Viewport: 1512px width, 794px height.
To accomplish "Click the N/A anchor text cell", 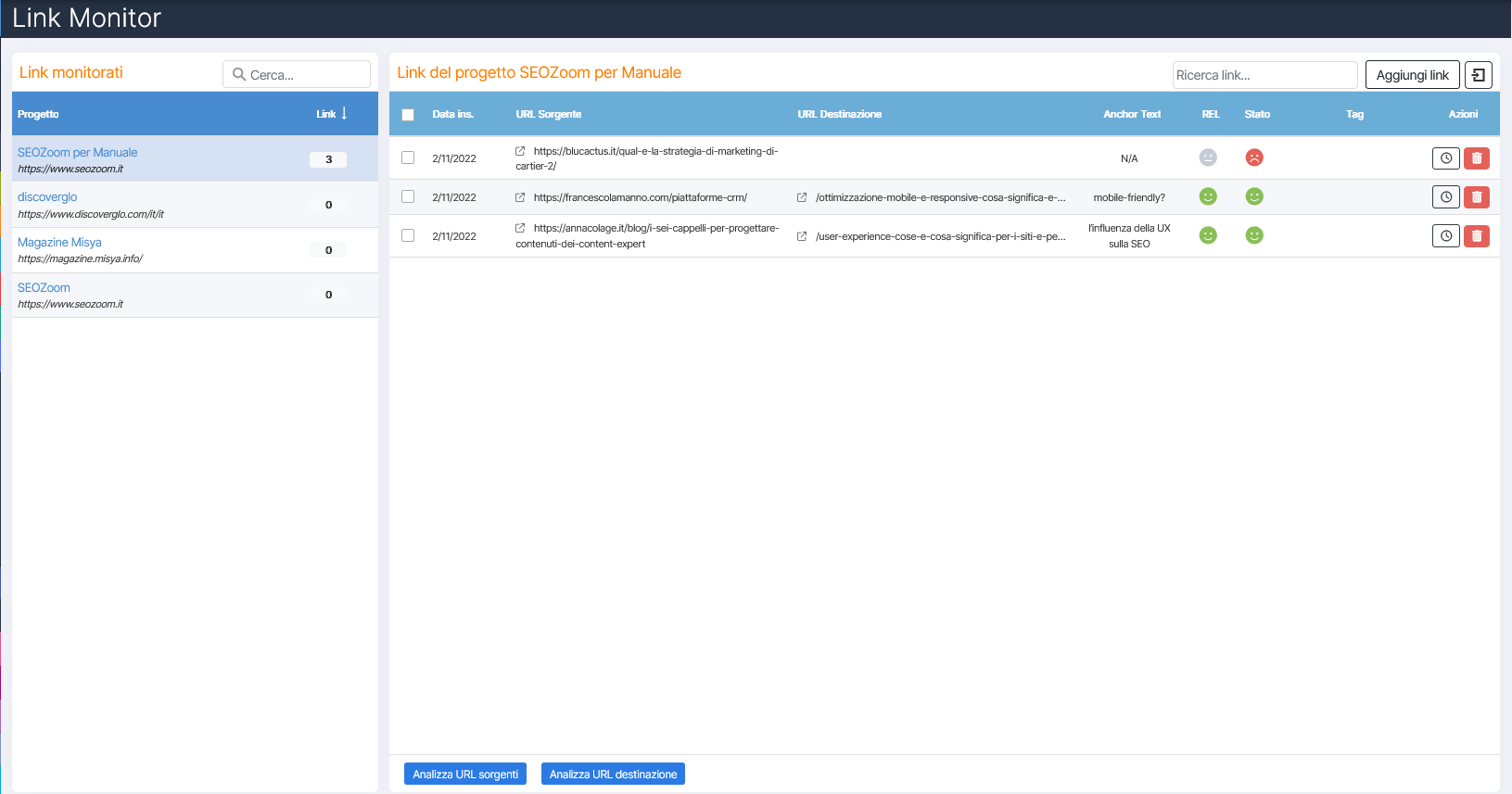I will (1129, 158).
